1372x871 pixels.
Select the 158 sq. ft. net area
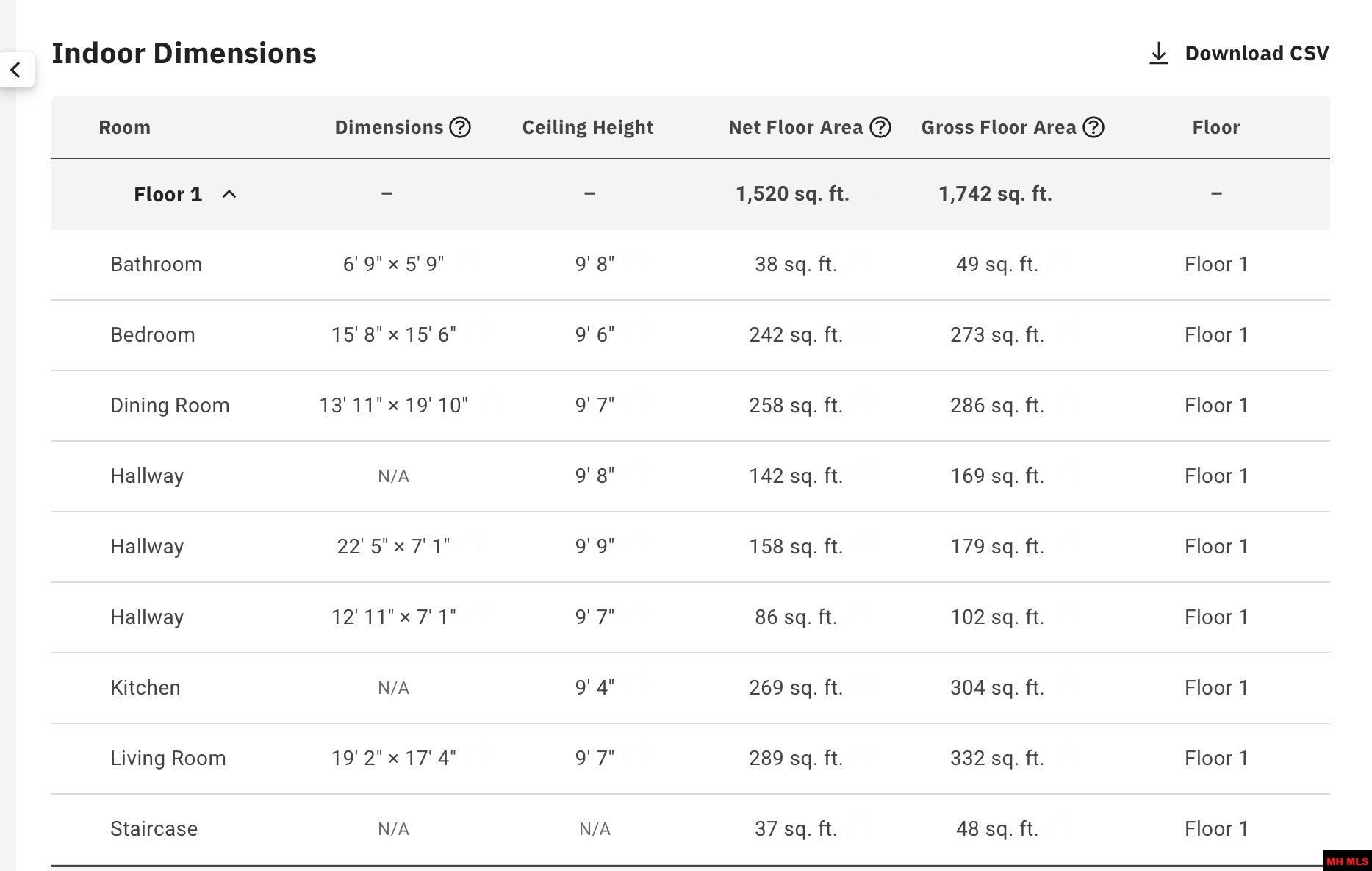pos(796,547)
